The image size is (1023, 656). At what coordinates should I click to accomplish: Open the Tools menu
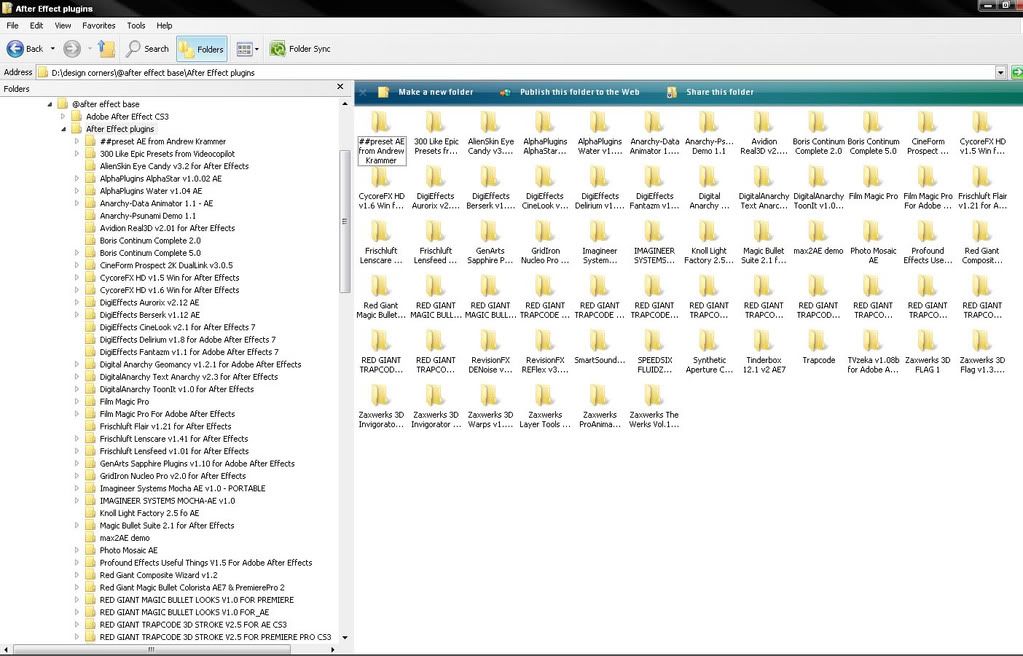pos(136,25)
